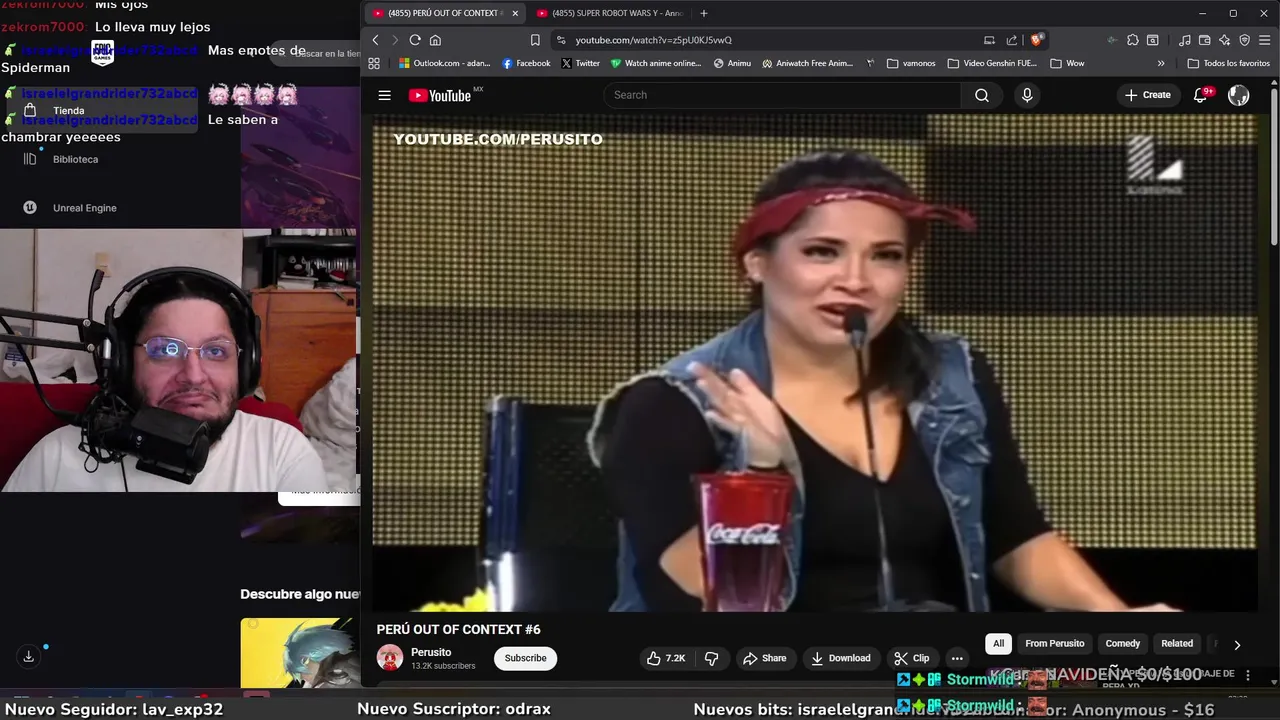Screen dimensions: 1280x720
Task: Open the browser main hamburger menu
Action: 1264,40
